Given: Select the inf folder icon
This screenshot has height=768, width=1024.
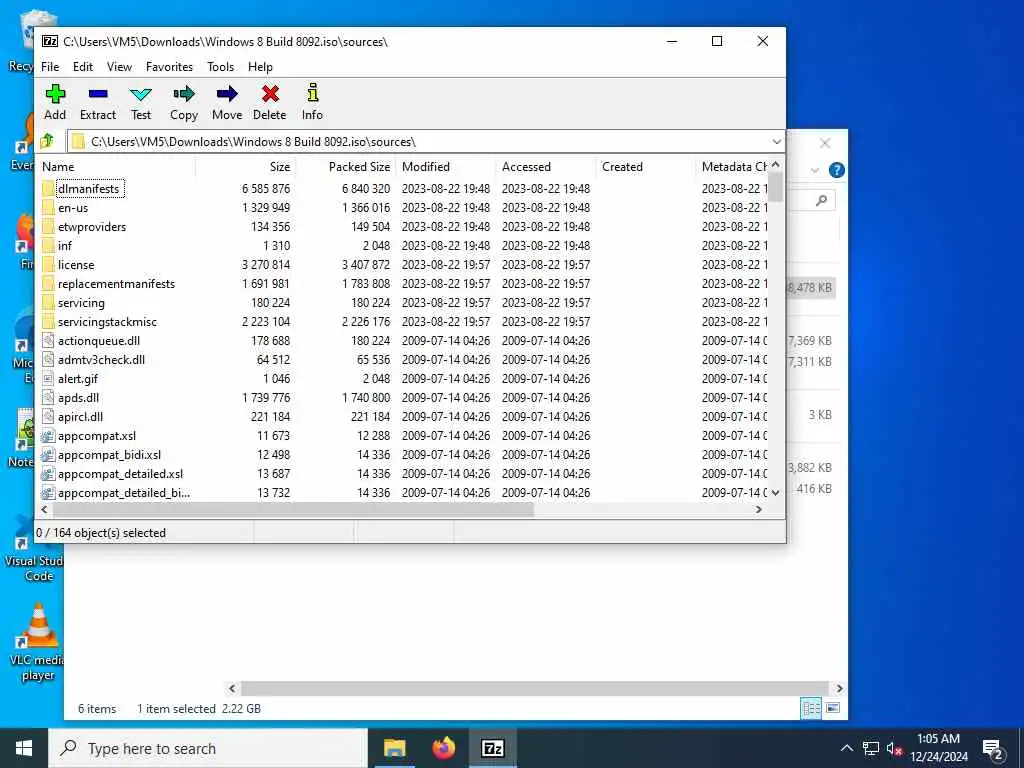Looking at the screenshot, I should click(48, 246).
